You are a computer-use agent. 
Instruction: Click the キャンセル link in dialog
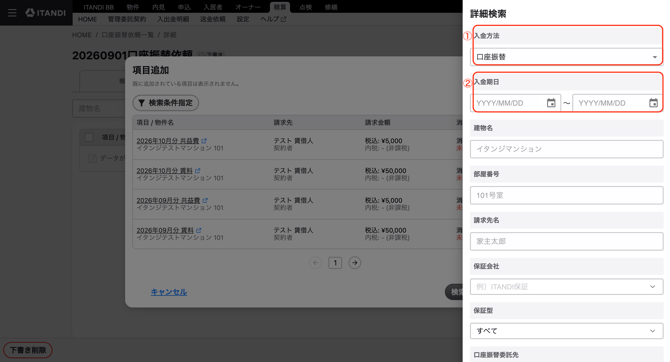click(x=169, y=292)
